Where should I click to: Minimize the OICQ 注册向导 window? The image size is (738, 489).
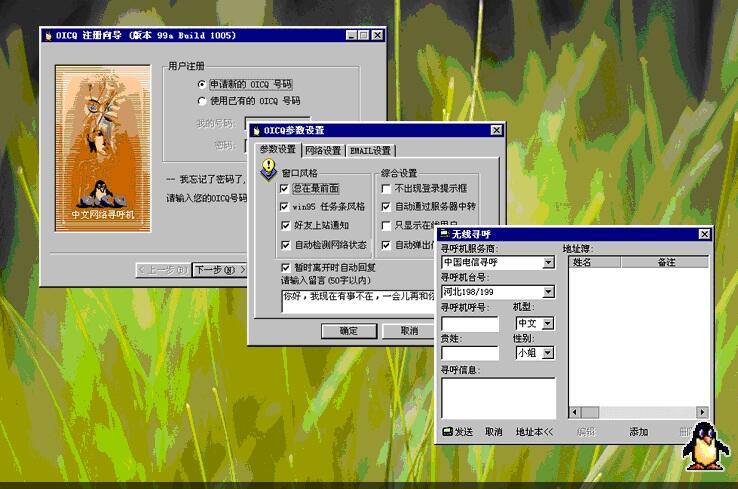[x=352, y=35]
